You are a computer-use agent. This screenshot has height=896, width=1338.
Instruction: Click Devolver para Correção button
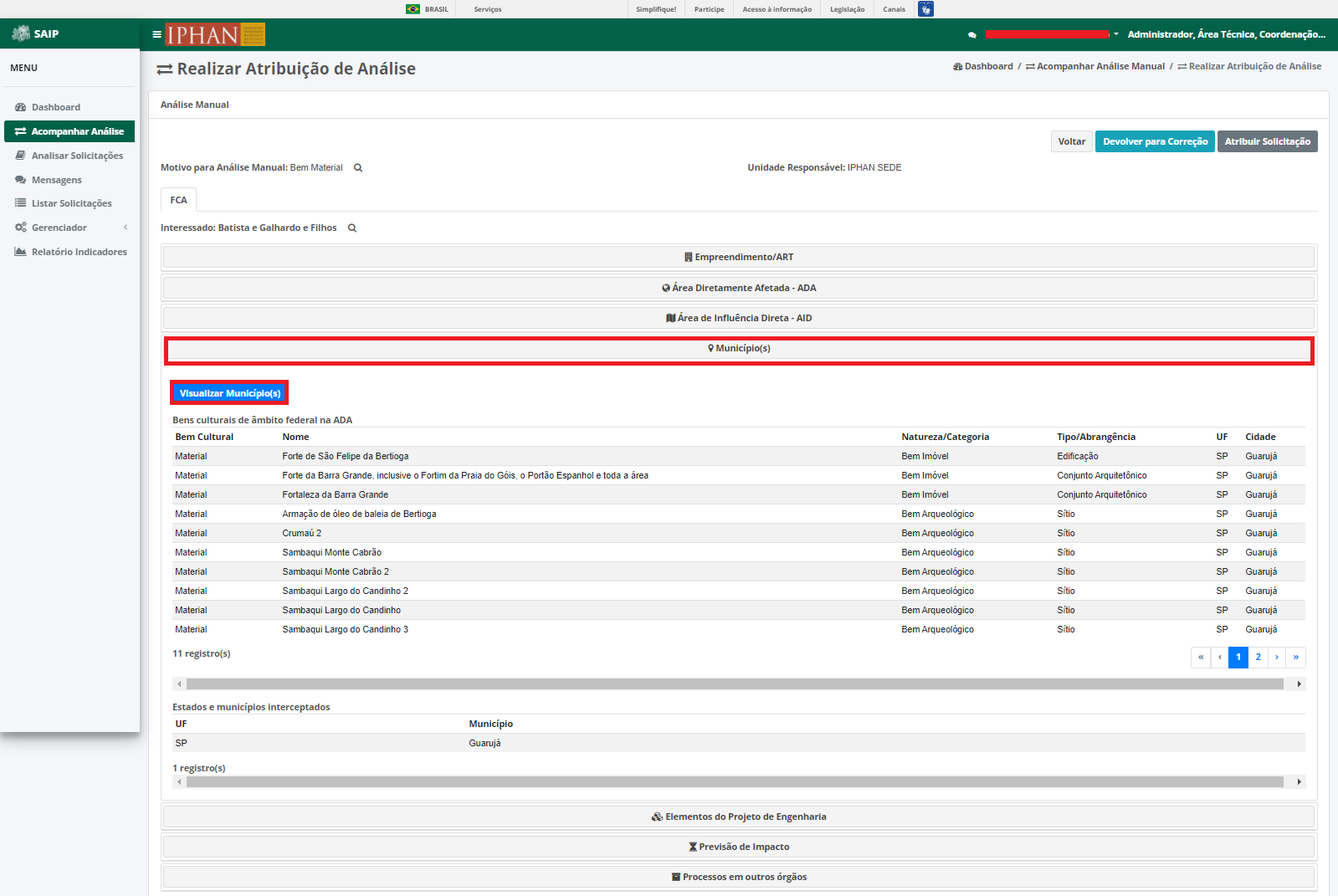click(x=1155, y=141)
